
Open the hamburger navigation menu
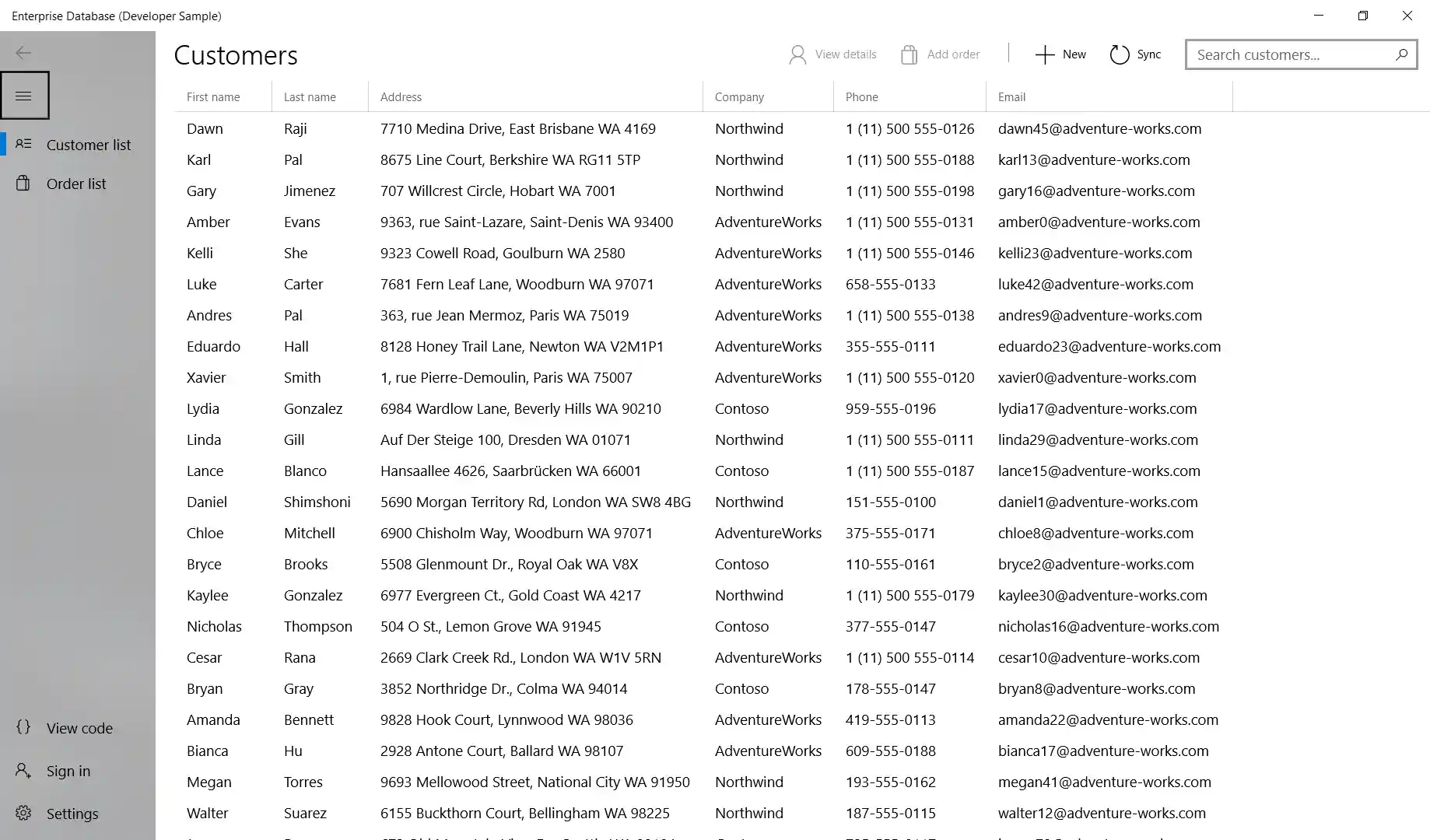point(24,95)
